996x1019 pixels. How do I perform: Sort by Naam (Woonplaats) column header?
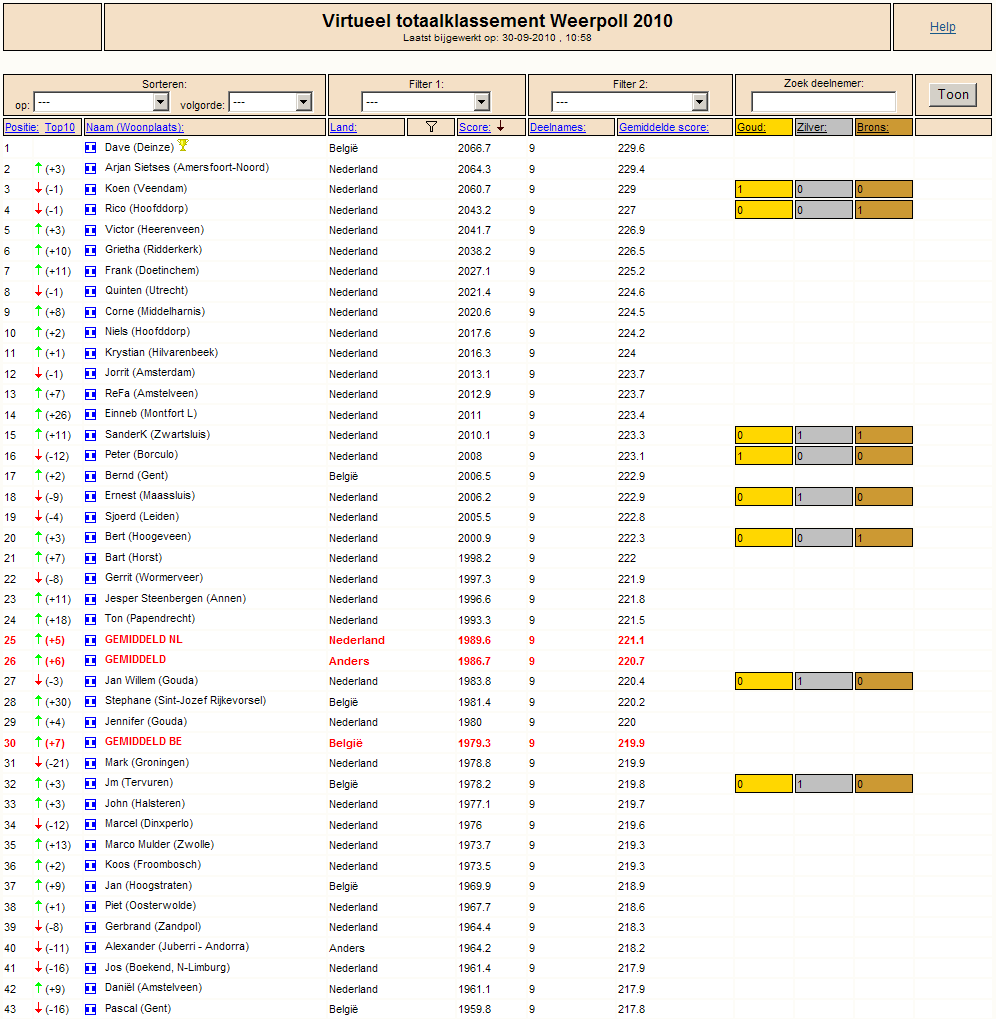point(135,127)
